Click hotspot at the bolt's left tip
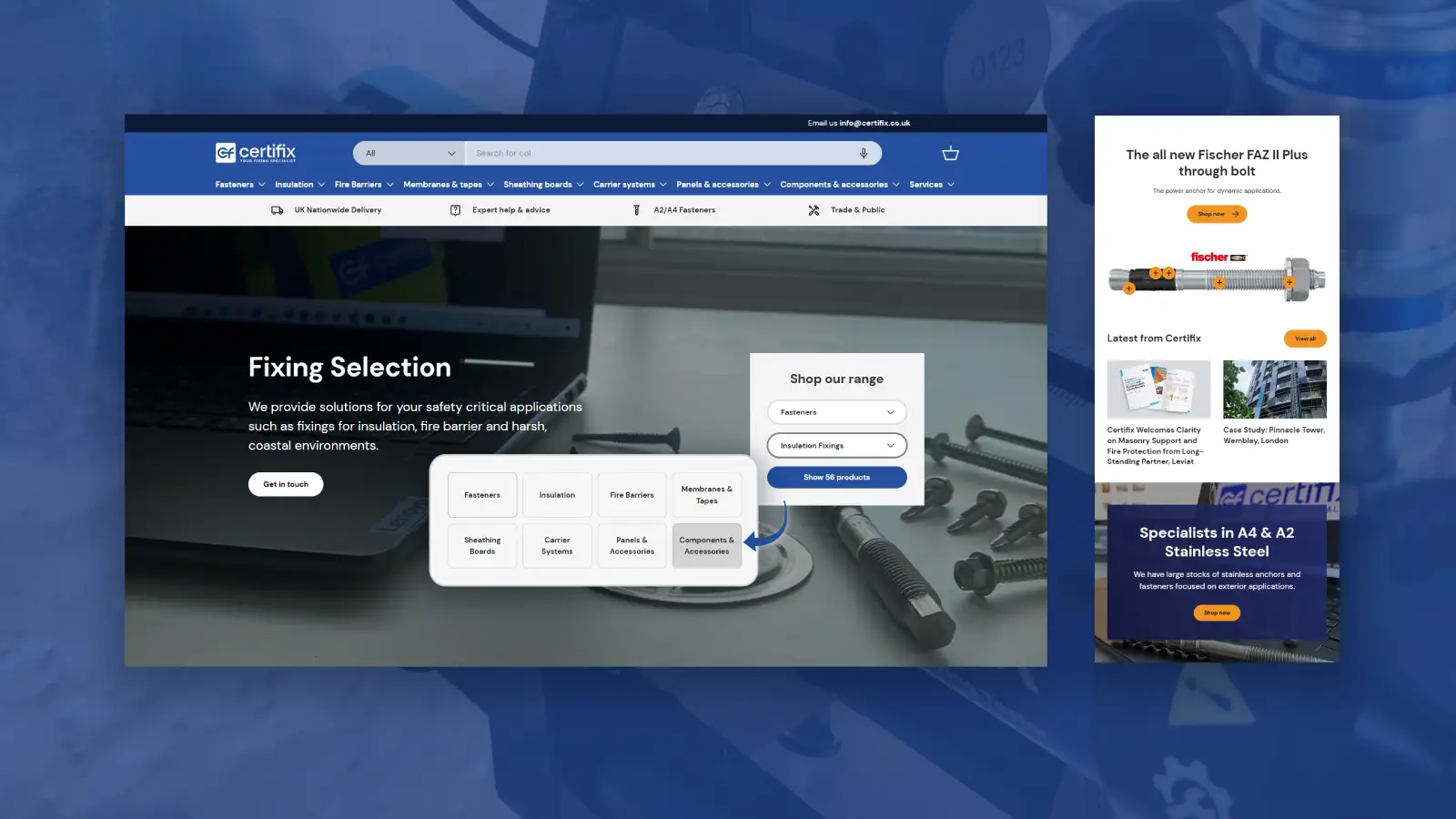 [1129, 289]
